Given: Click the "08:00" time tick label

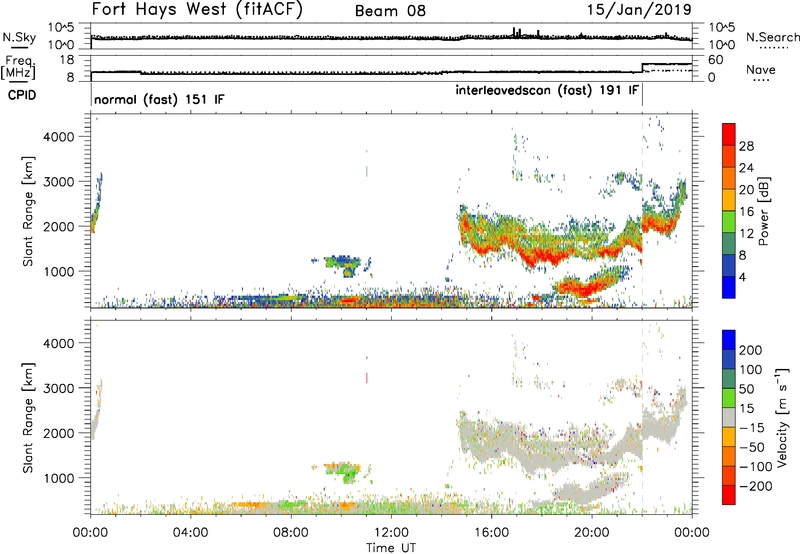Looking at the screenshot, I should coord(291,533).
